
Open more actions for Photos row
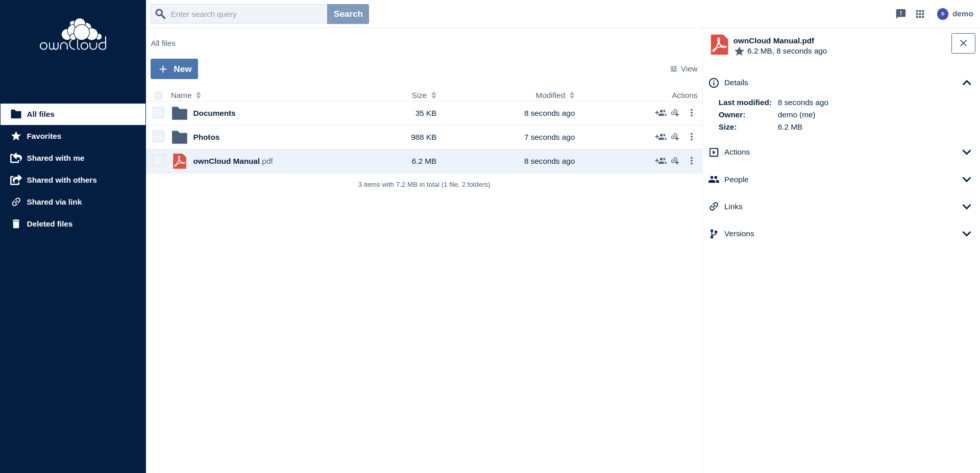point(691,137)
